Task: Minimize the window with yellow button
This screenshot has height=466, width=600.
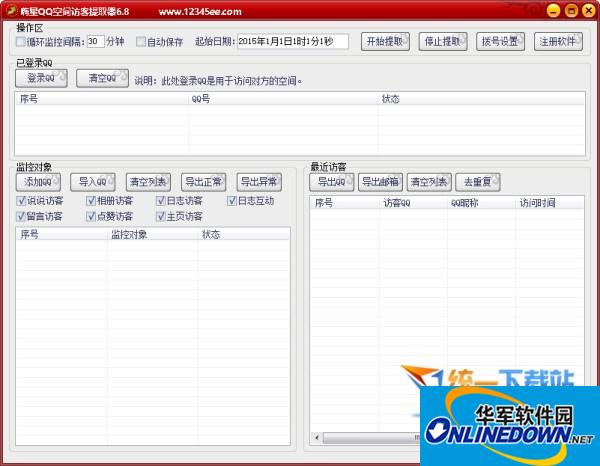Action: click(x=553, y=10)
